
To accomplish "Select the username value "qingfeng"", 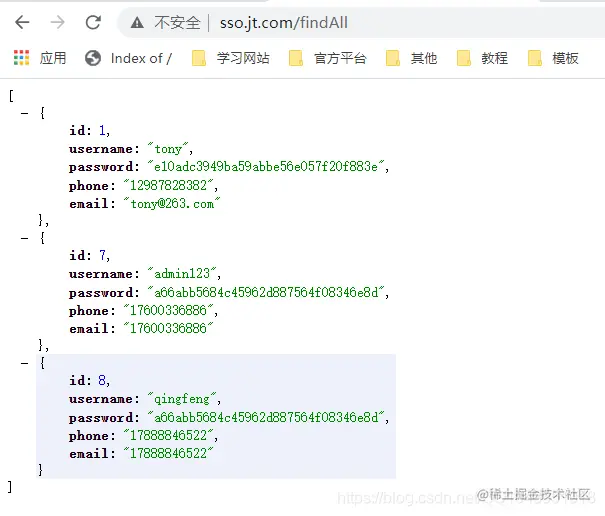I will click(x=182, y=399).
